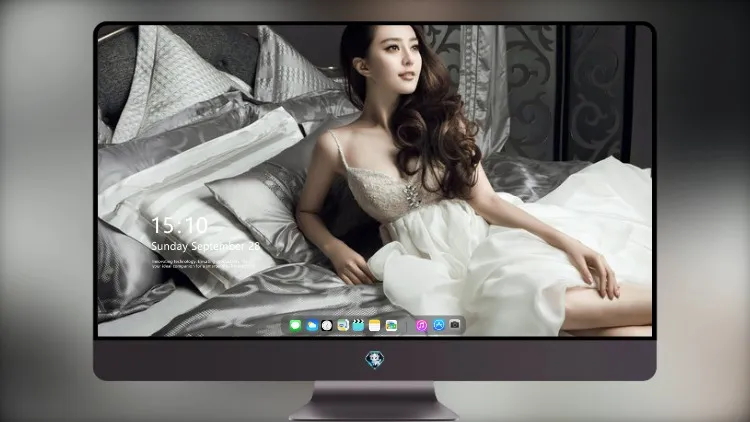Click the Maps-style icon beside Clock
Screen dimensions: 750x422
[x=343, y=325]
